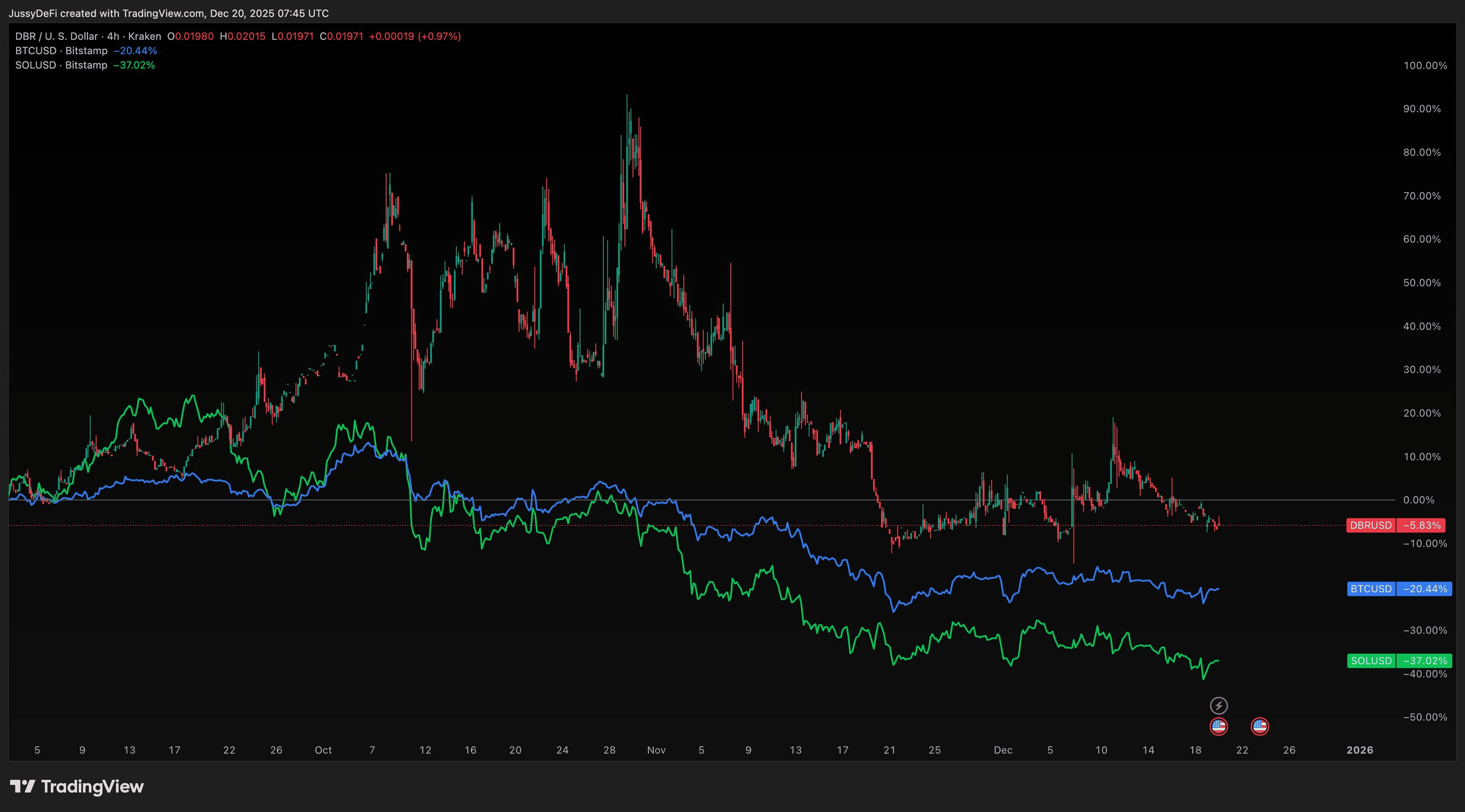The image size is (1465, 812).
Task: Open the lightning bolt news event marker
Action: pos(1219,706)
